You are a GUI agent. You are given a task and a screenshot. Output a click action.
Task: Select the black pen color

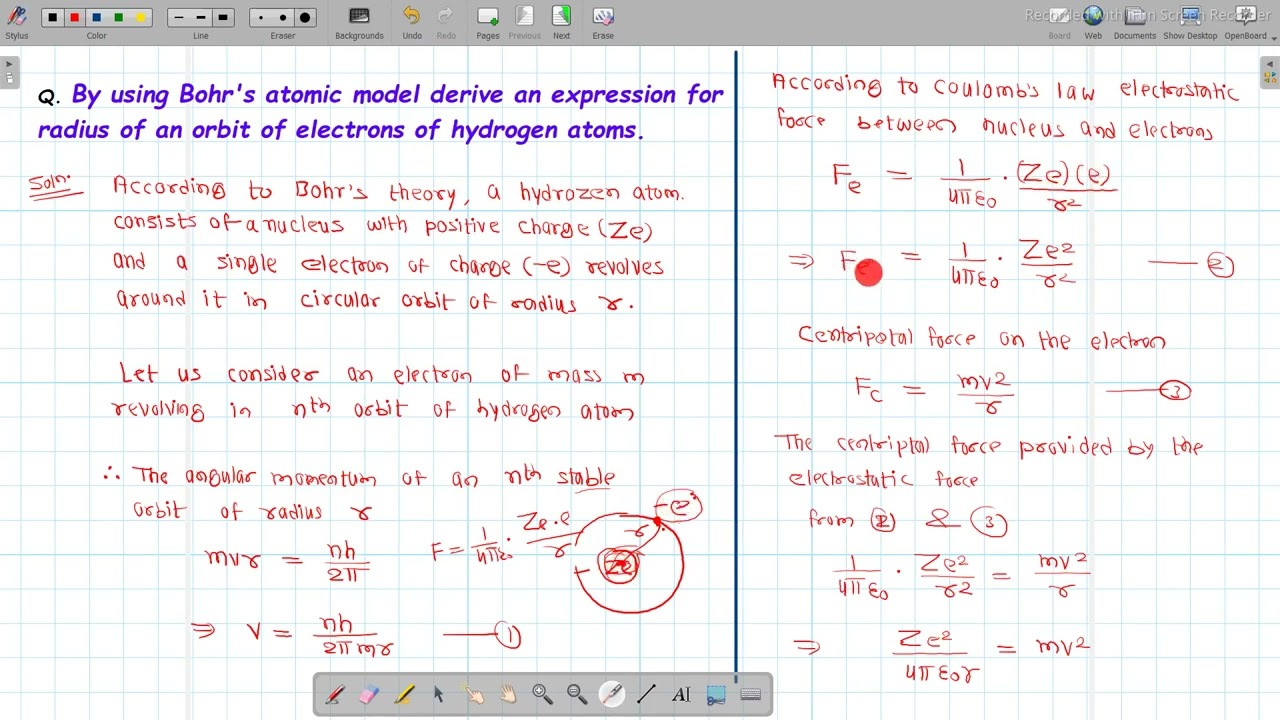[52, 17]
